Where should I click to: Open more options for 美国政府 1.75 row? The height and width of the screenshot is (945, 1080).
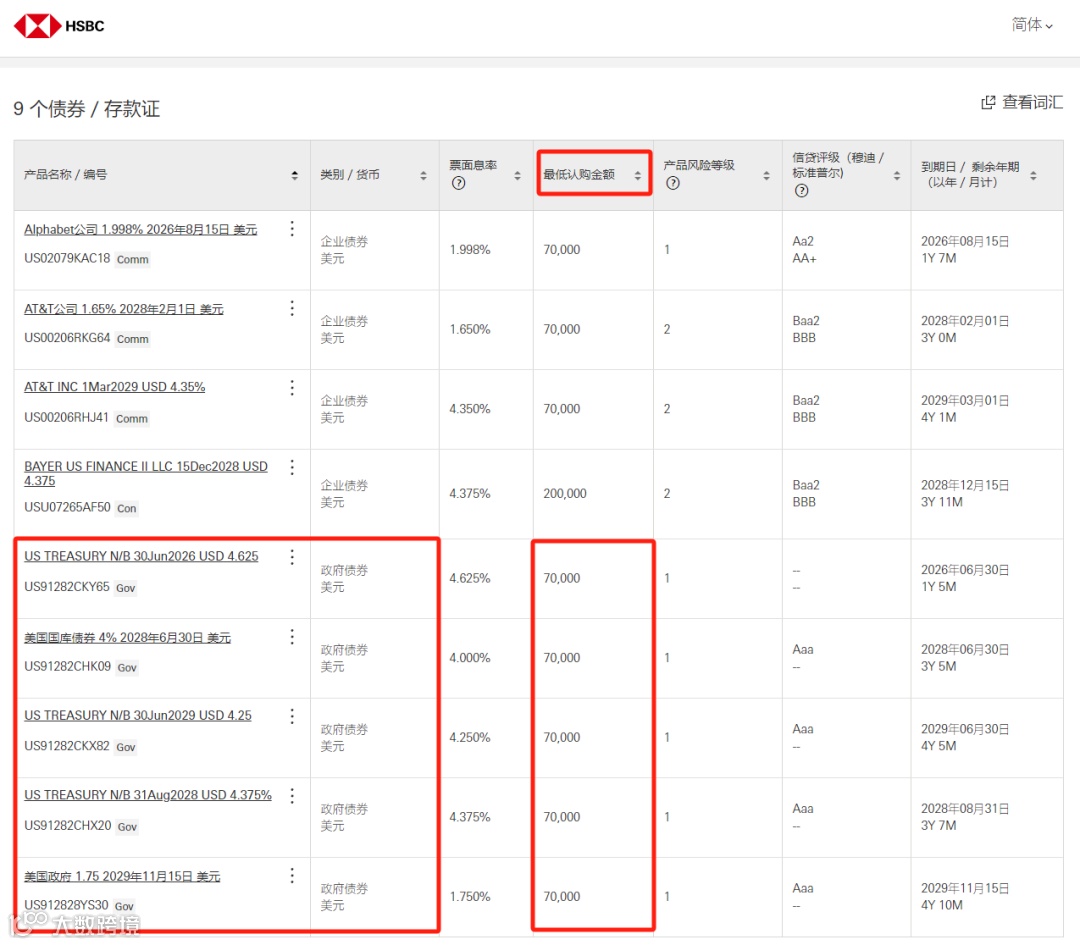pos(292,875)
